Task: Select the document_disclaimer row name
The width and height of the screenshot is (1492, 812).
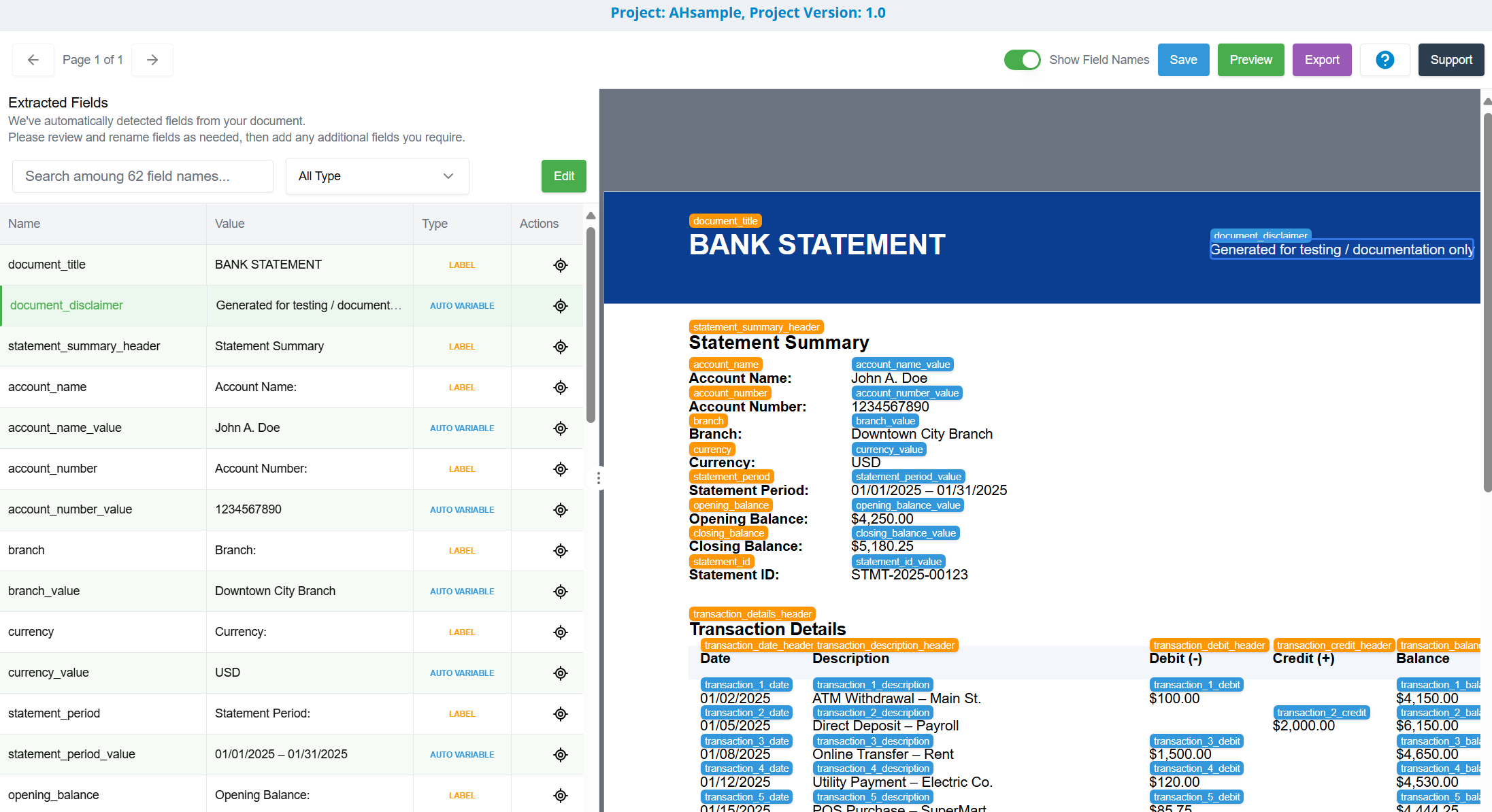Action: [67, 305]
